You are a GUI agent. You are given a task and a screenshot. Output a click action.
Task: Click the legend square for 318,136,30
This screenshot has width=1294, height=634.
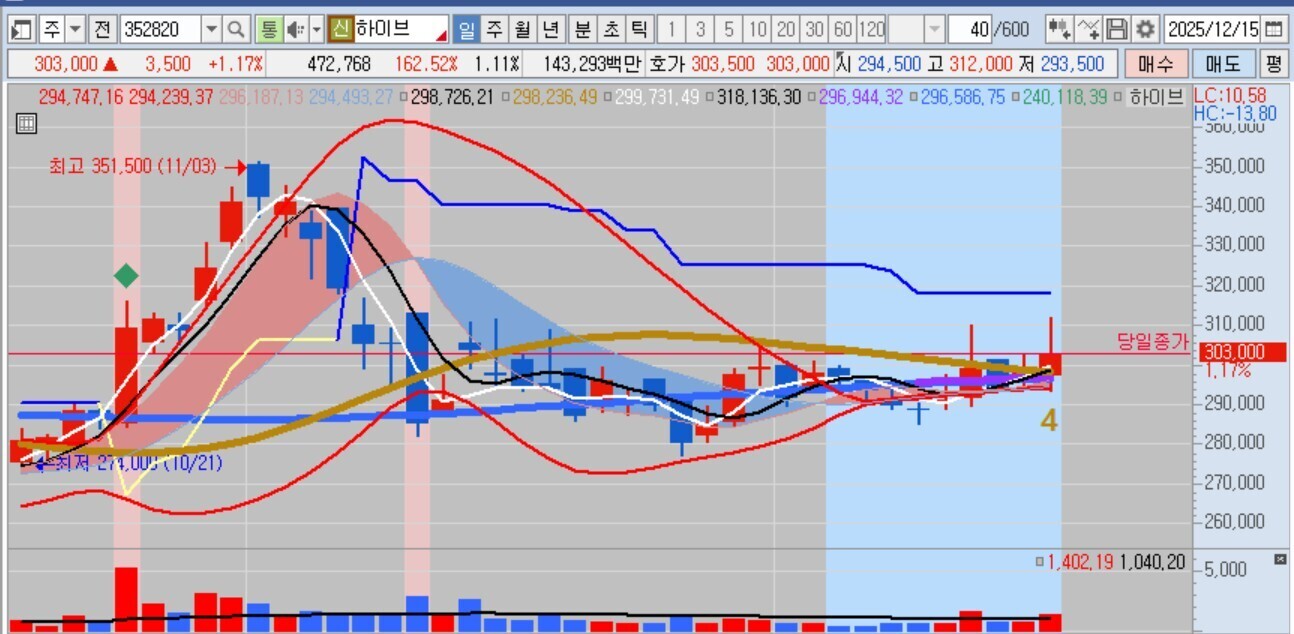tap(709, 98)
